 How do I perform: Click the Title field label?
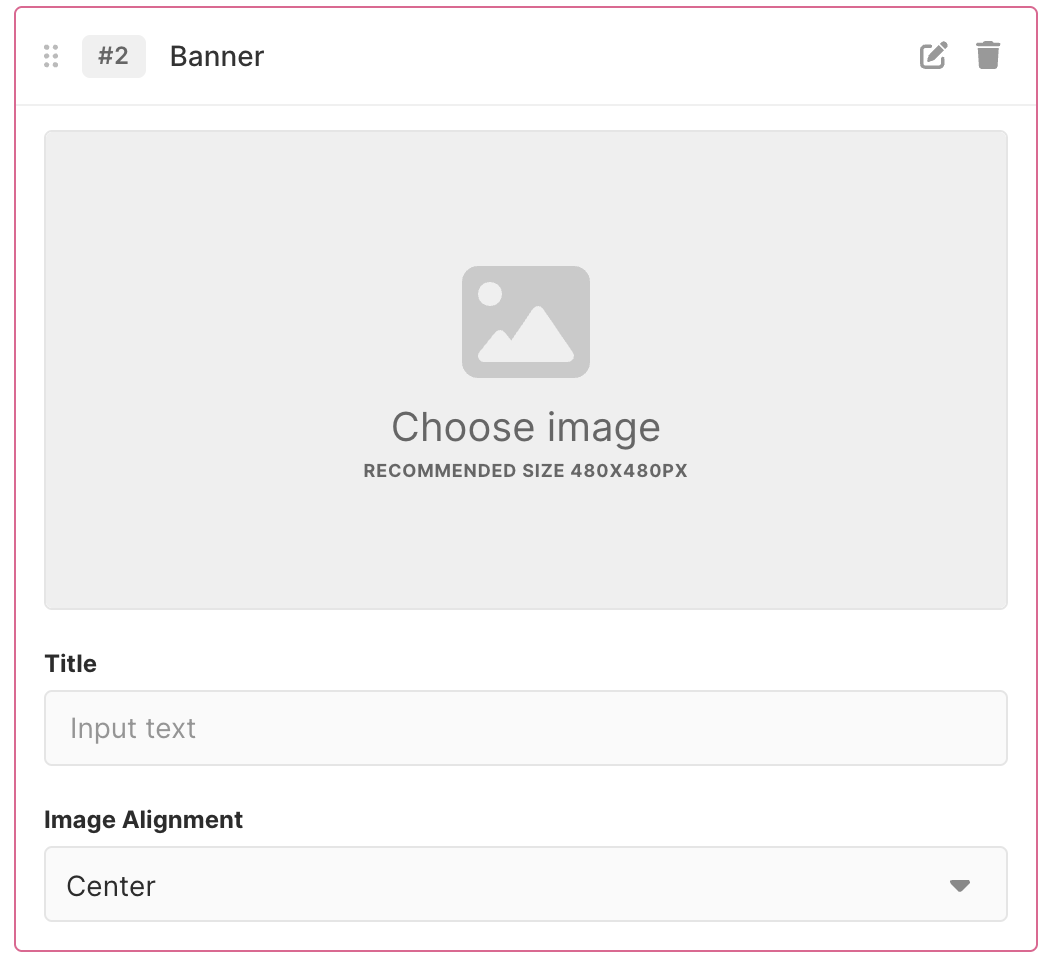[71, 664]
